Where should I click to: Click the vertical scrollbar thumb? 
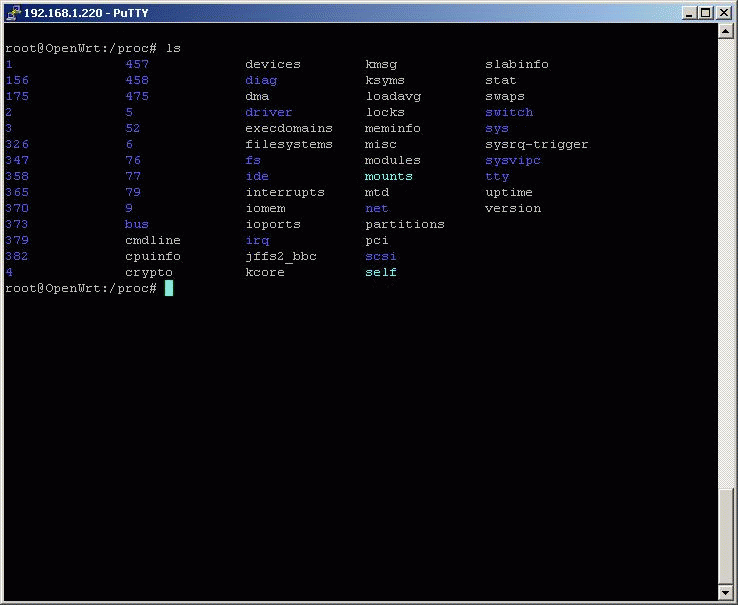(725, 537)
